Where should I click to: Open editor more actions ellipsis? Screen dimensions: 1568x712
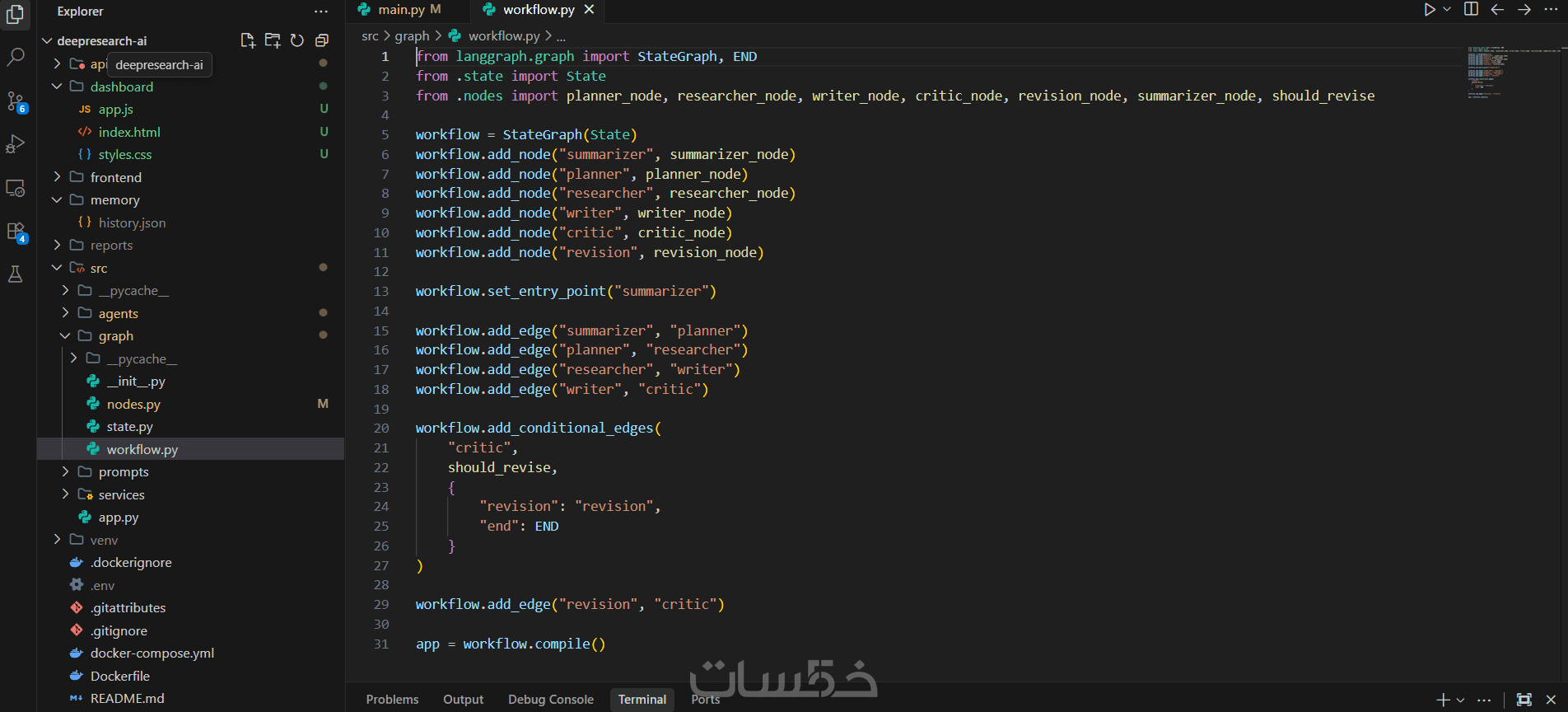pos(1551,9)
